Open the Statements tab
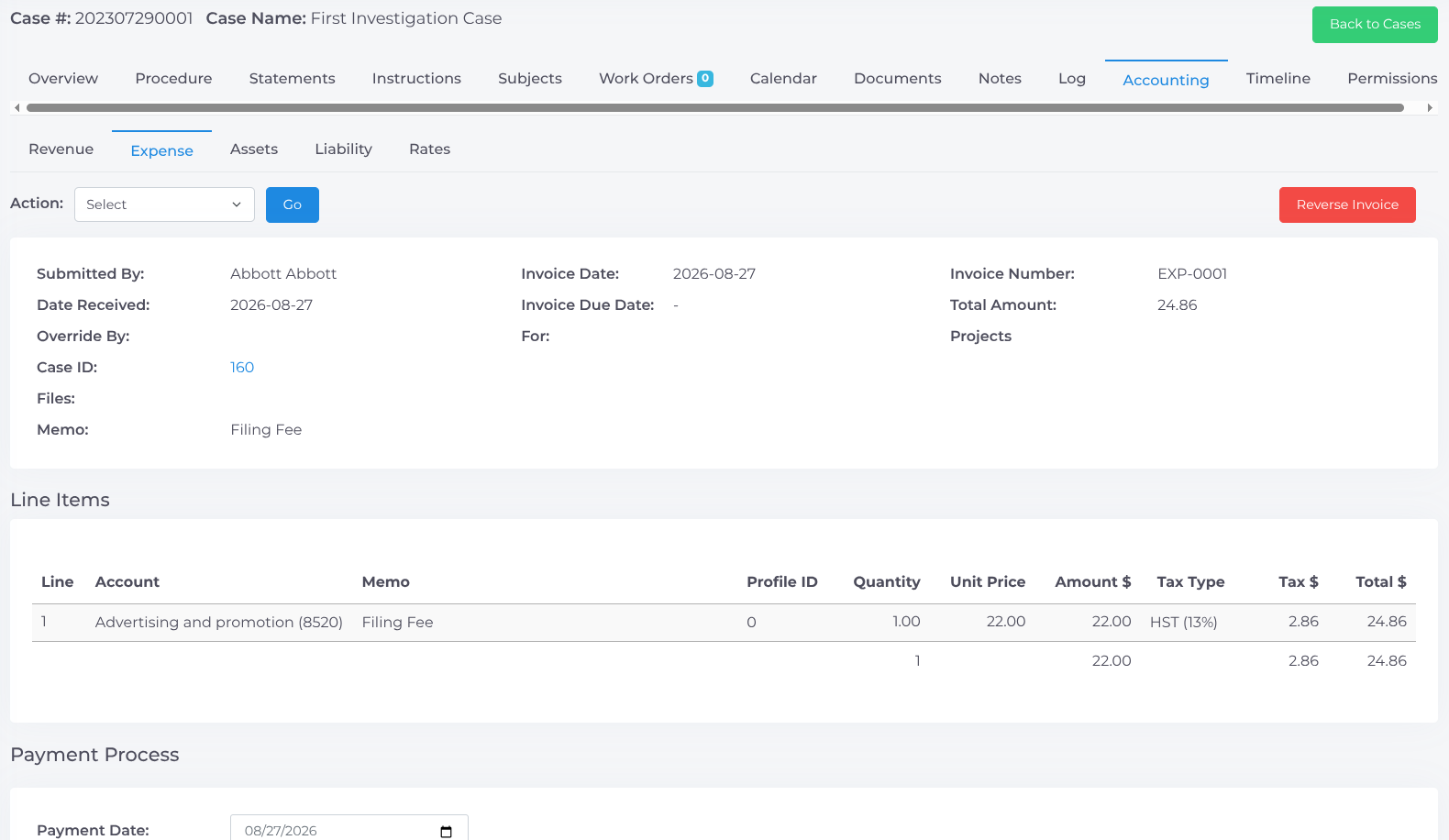 click(292, 79)
